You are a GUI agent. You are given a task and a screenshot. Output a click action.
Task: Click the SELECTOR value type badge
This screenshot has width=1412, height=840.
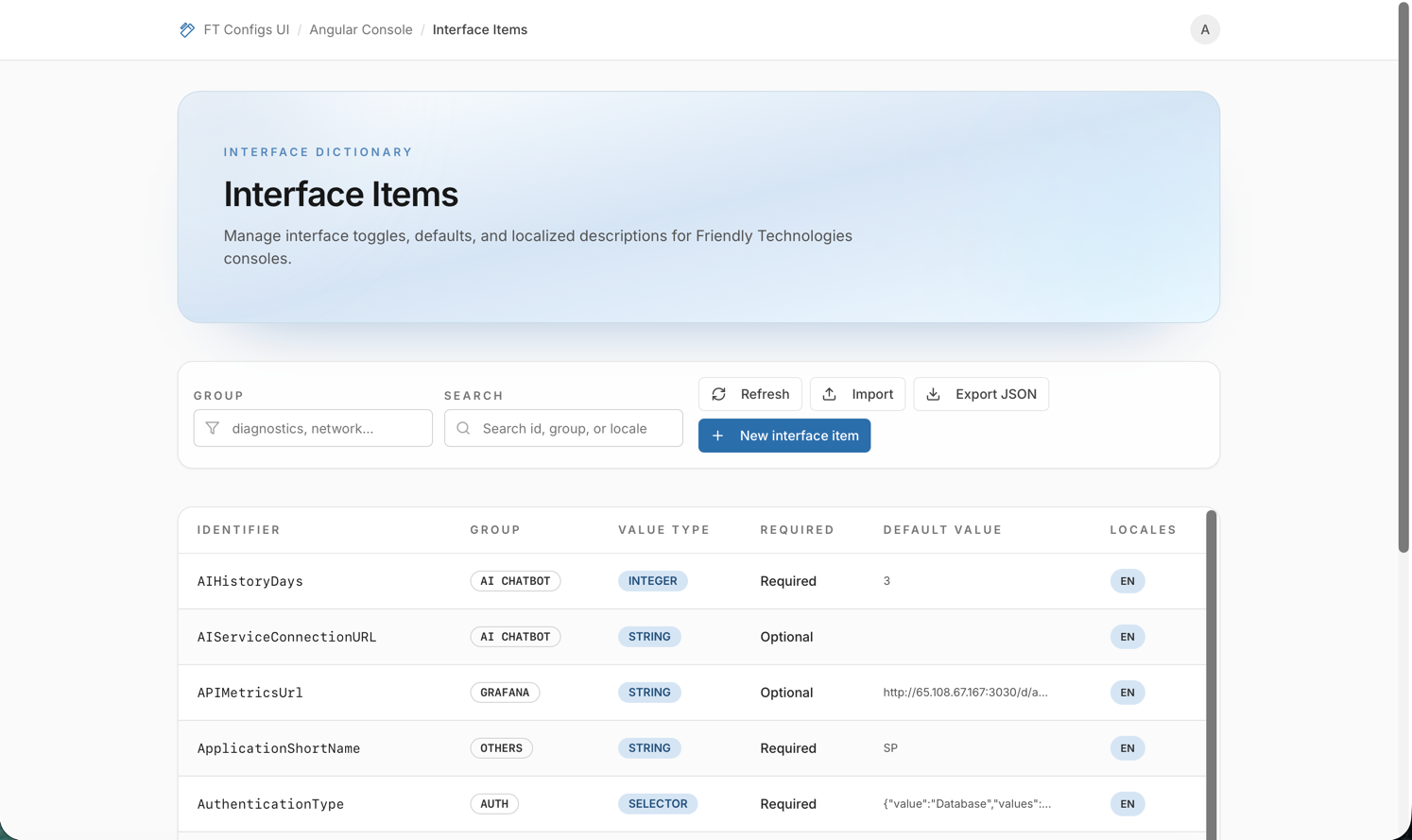pyautogui.click(x=658, y=804)
